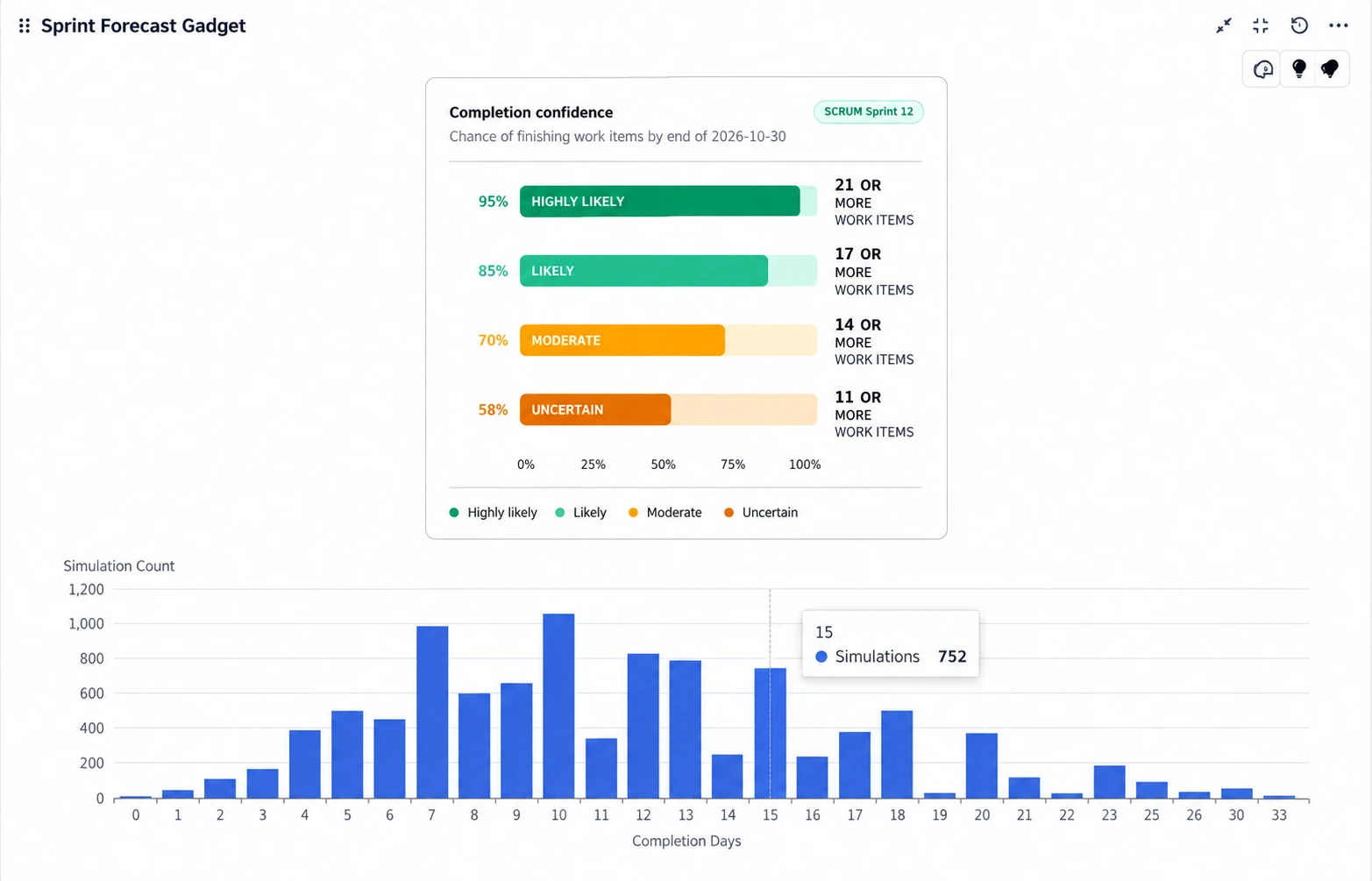Click the histogram bar for day 4
This screenshot has height=881, width=1372.
[305, 764]
